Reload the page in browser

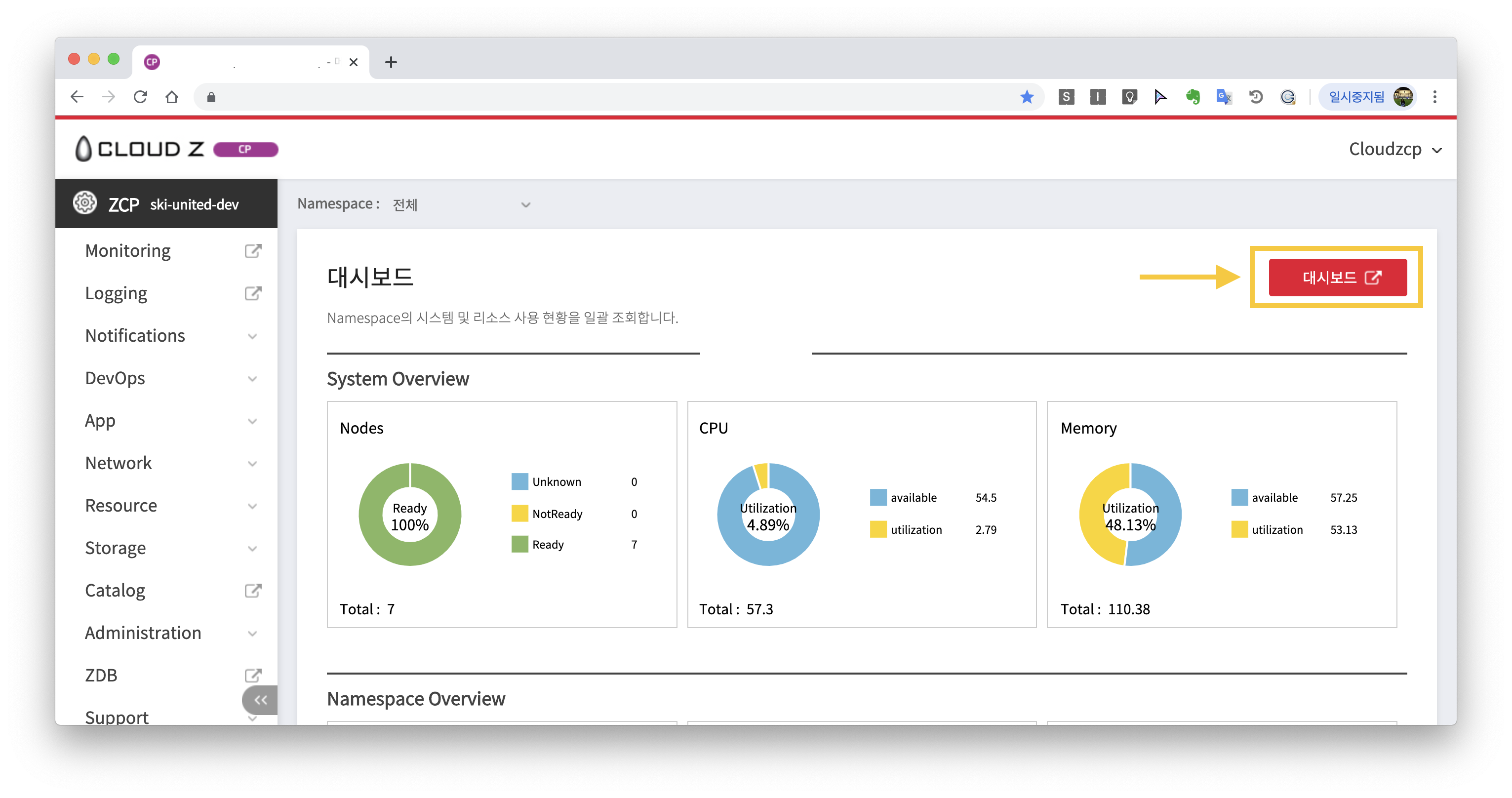140,97
